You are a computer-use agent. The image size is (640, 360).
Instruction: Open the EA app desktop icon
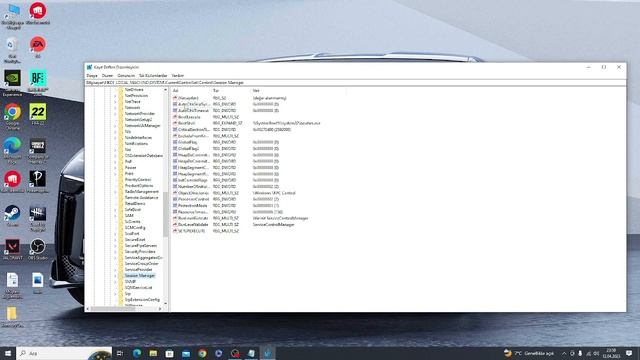coord(38,47)
